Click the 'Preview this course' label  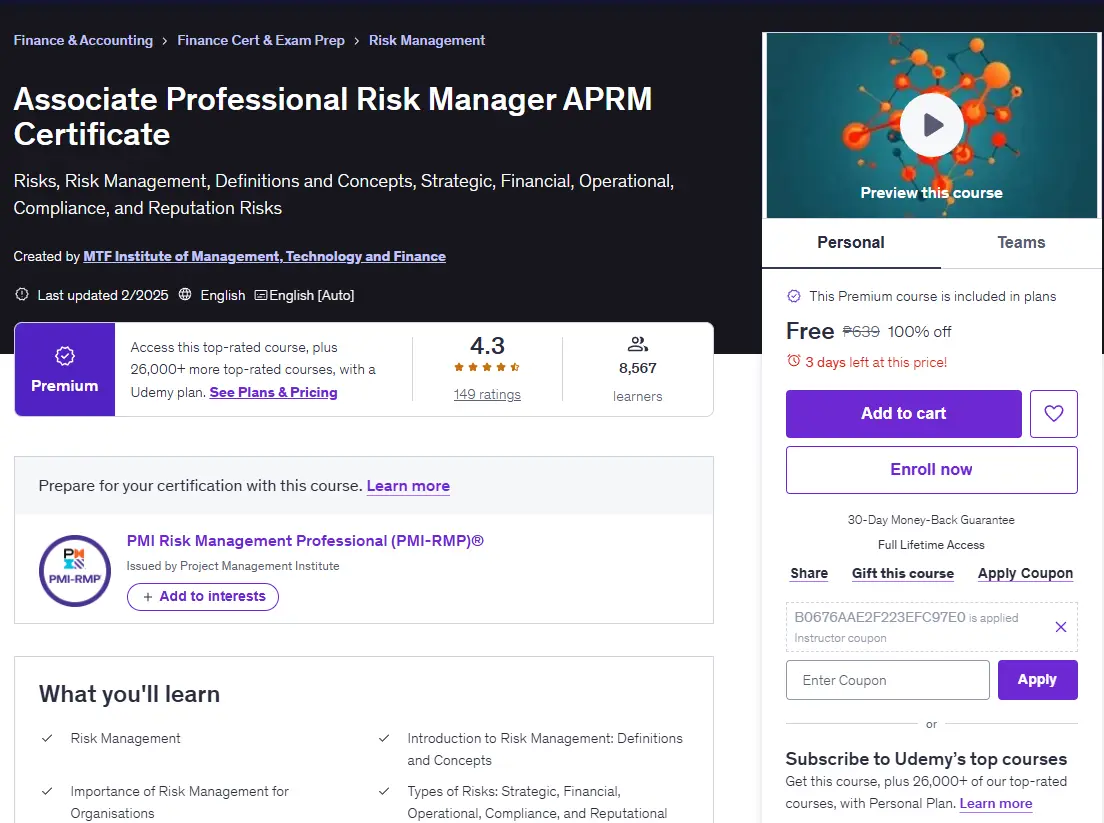[x=932, y=193]
